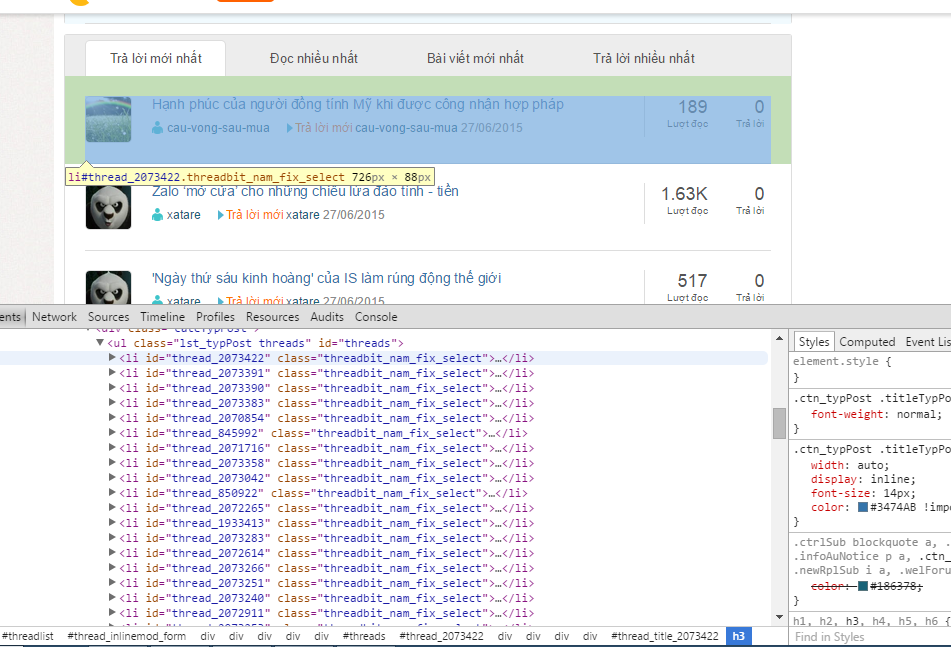Open the Network tab in DevTools
The height and width of the screenshot is (647, 951).
[54, 317]
